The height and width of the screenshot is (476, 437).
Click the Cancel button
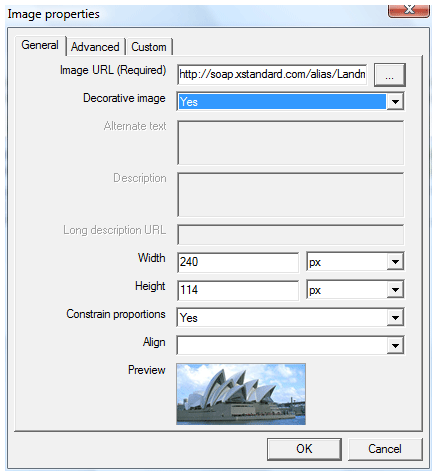[385, 449]
